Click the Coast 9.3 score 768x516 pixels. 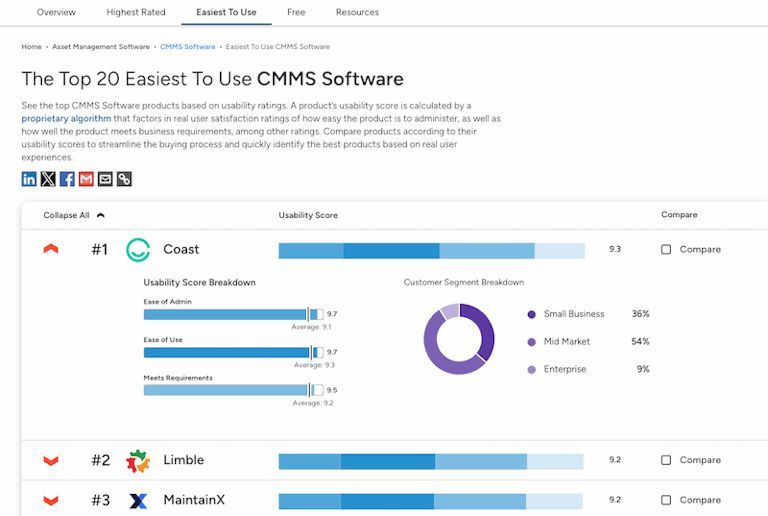(615, 249)
